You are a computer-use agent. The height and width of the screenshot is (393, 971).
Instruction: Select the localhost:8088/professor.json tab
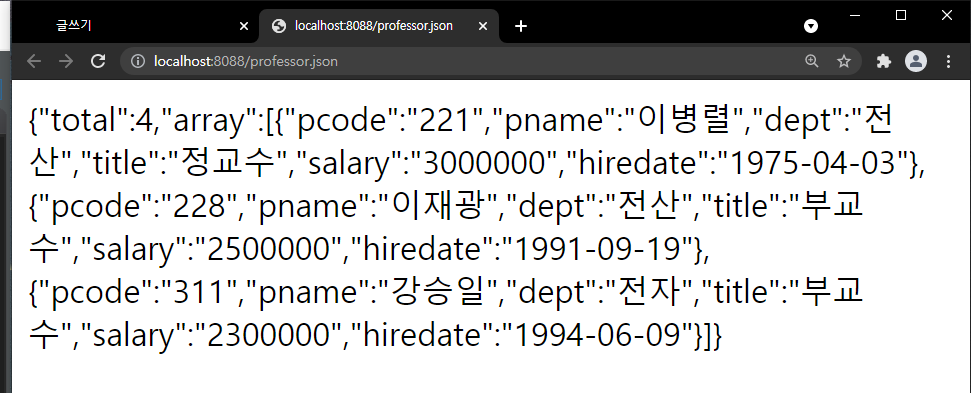coord(379,26)
